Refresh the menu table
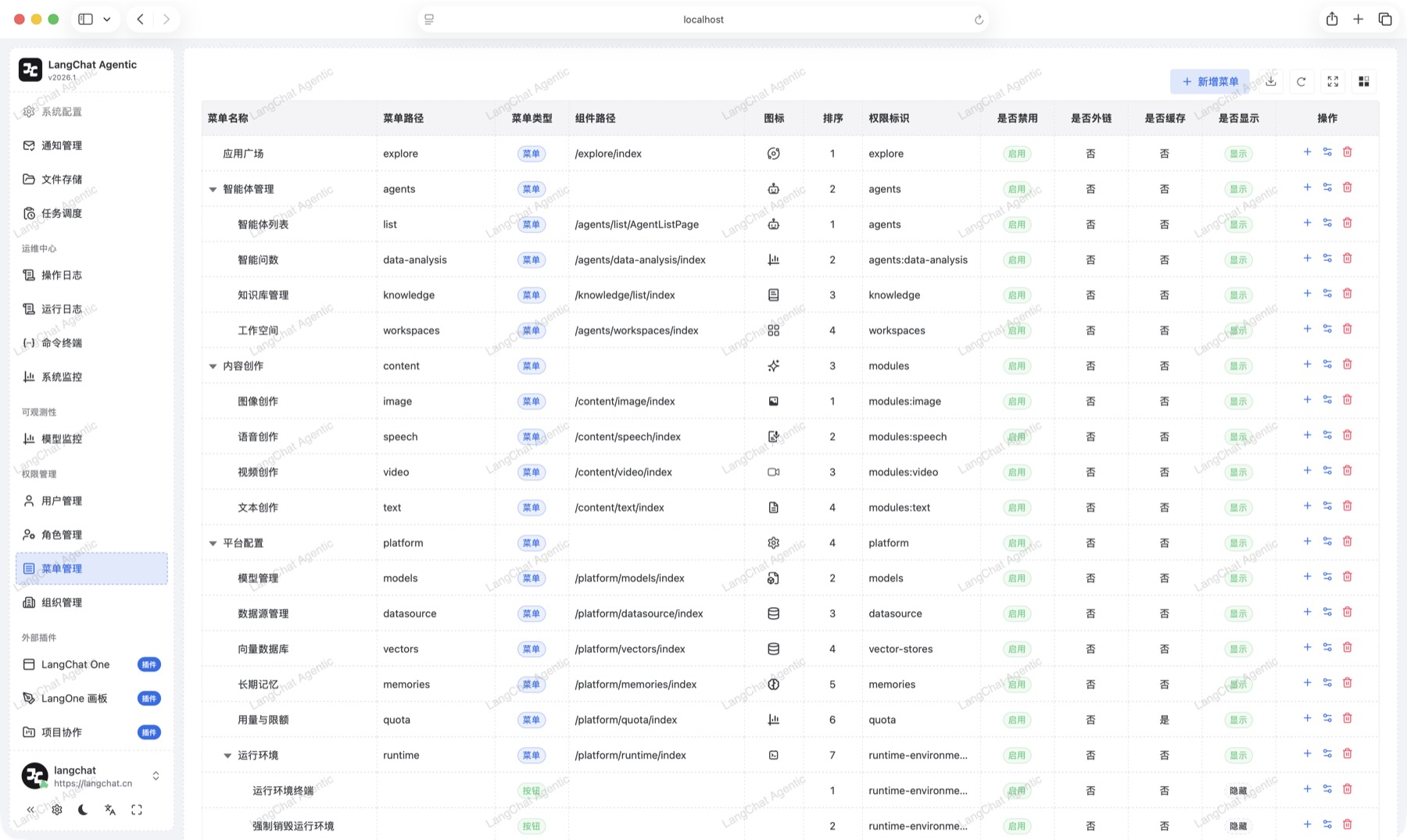This screenshot has height=840, width=1407. coord(1301,81)
